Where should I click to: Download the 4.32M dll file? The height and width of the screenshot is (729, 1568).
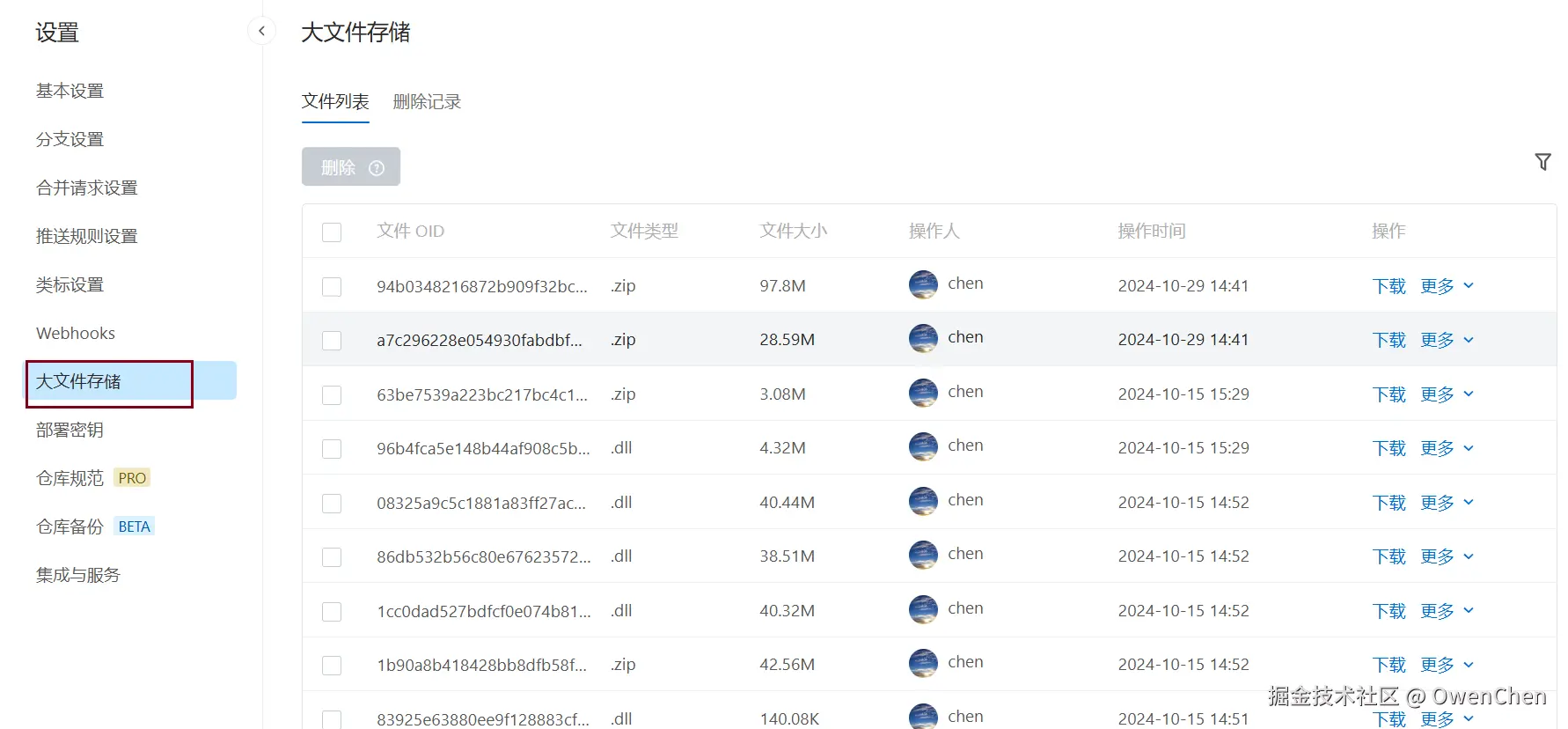(1388, 448)
